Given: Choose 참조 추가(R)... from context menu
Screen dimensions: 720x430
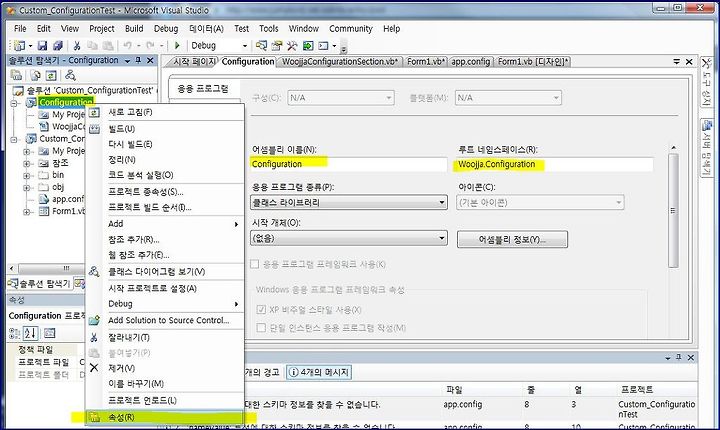Looking at the screenshot, I should tap(165, 239).
